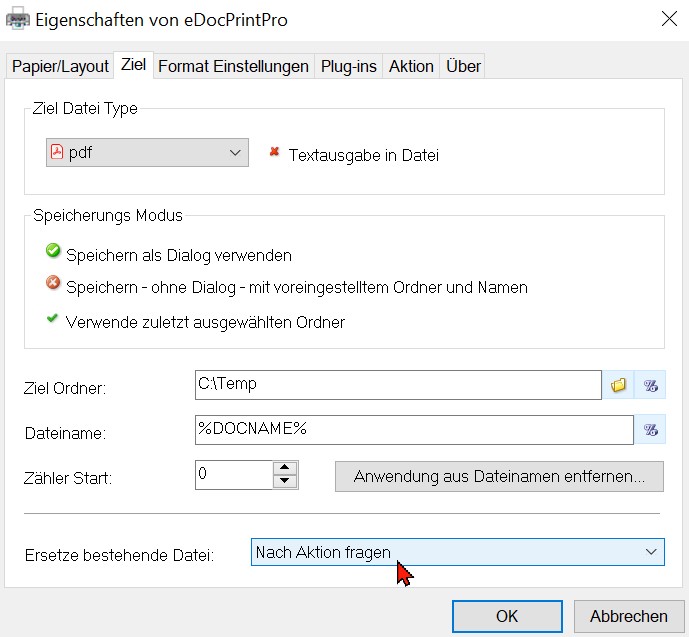Image resolution: width=689 pixels, height=637 pixels.
Task: Click Dateiname input field
Action: 414,429
